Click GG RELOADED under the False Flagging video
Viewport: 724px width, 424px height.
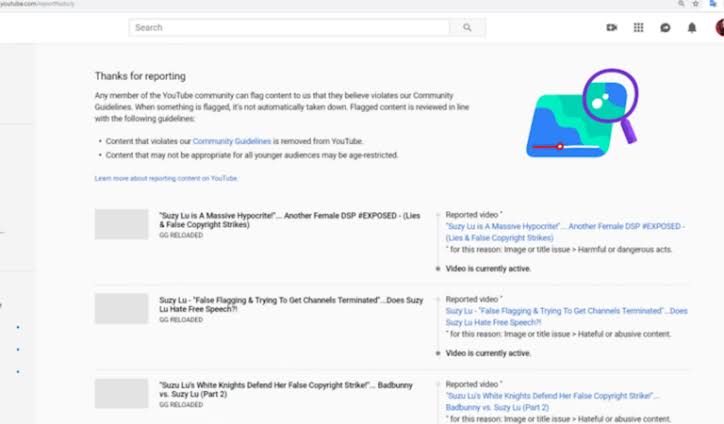pos(181,320)
